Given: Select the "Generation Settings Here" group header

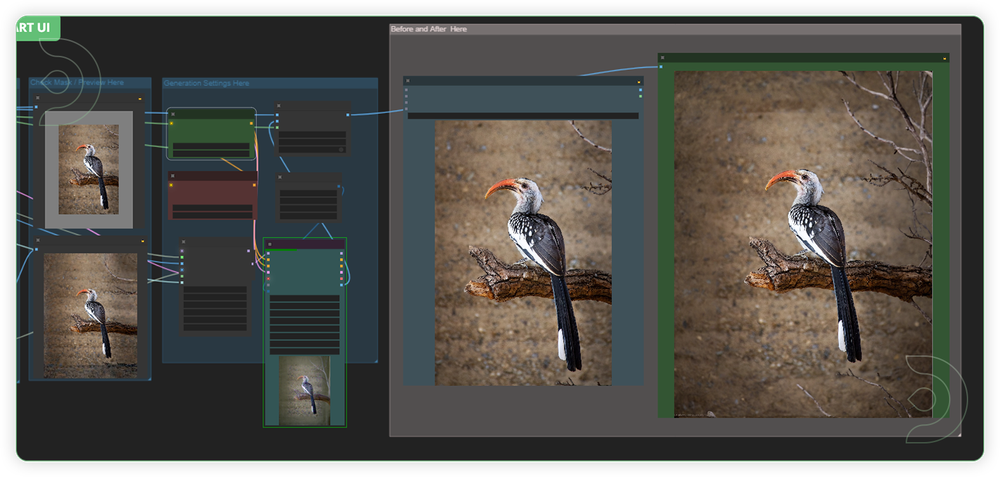Looking at the screenshot, I should [207, 83].
